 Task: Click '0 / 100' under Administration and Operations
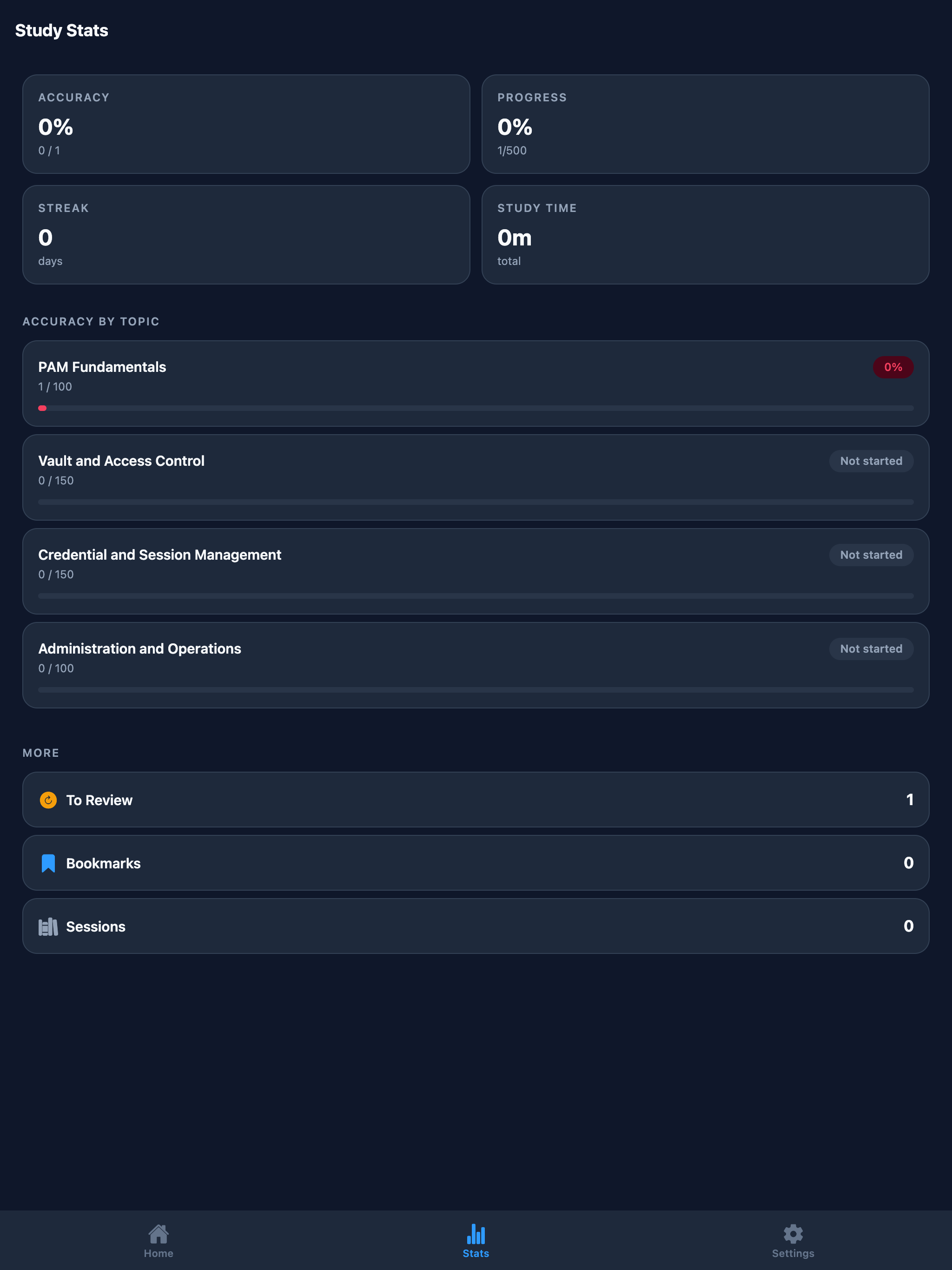[x=56, y=668]
